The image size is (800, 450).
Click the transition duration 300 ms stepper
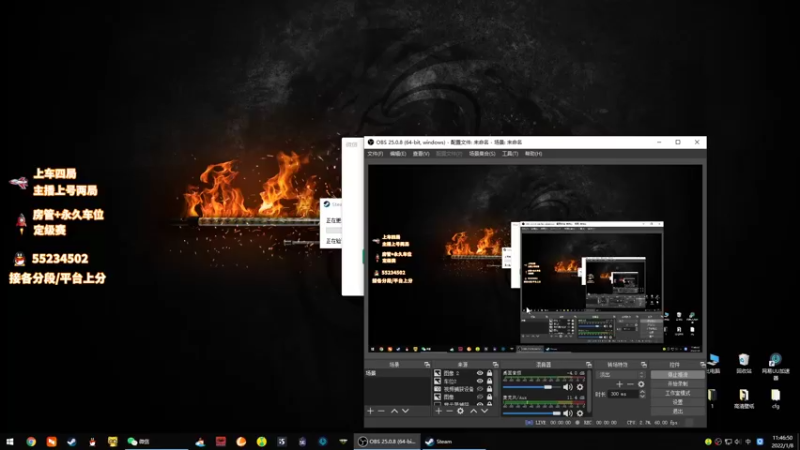(x=642, y=394)
